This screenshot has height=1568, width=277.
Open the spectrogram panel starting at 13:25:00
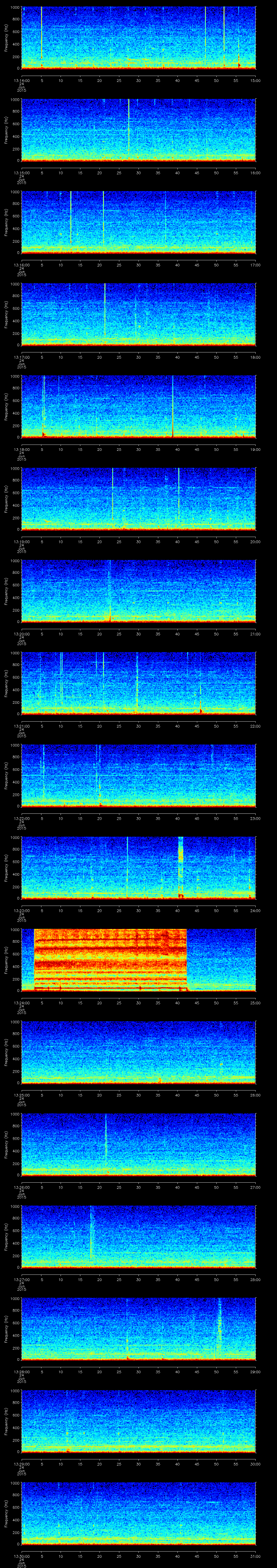138,1052
